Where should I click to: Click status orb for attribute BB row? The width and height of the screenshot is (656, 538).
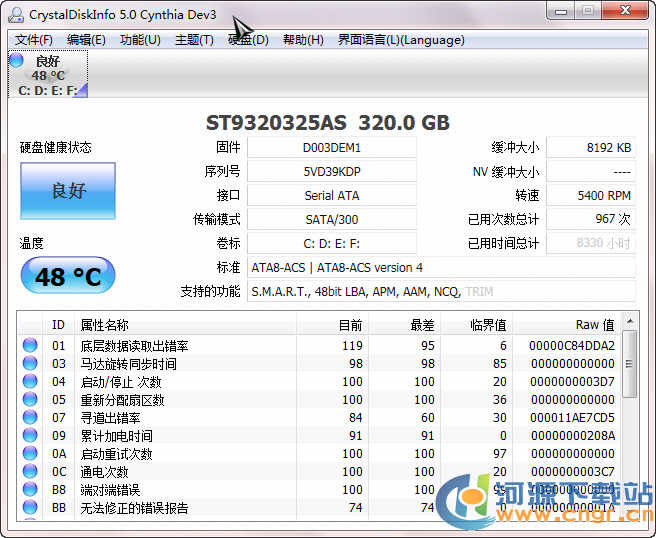point(30,508)
